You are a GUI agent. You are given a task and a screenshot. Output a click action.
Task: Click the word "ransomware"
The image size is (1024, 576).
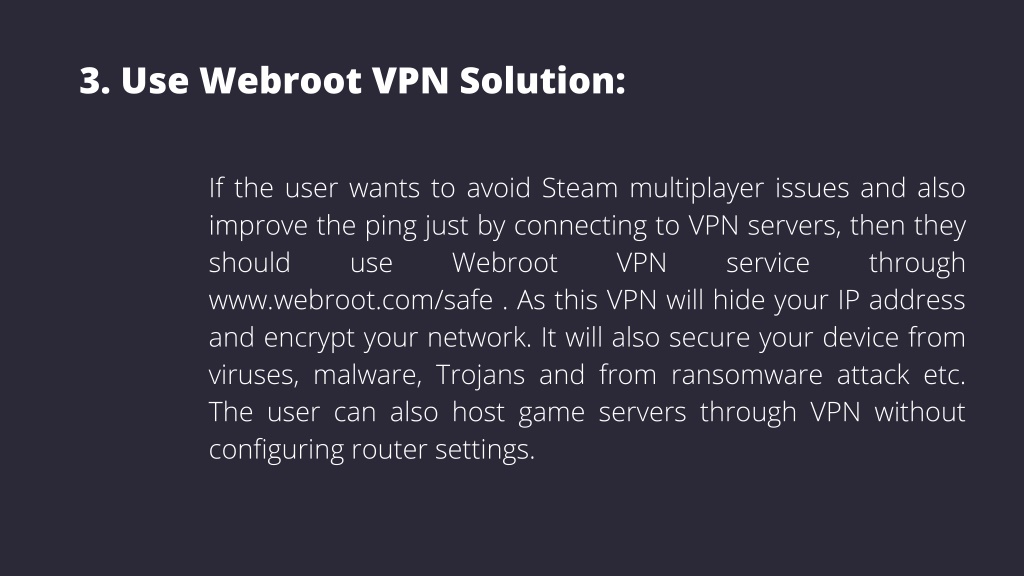point(747,375)
